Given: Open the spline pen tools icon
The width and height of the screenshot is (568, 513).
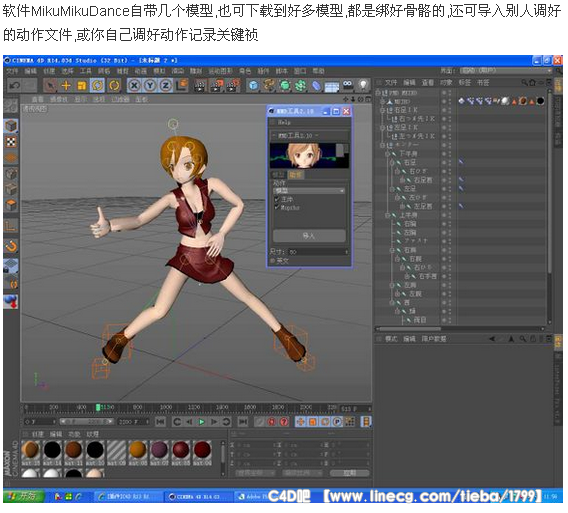Looking at the screenshot, I should click(269, 86).
